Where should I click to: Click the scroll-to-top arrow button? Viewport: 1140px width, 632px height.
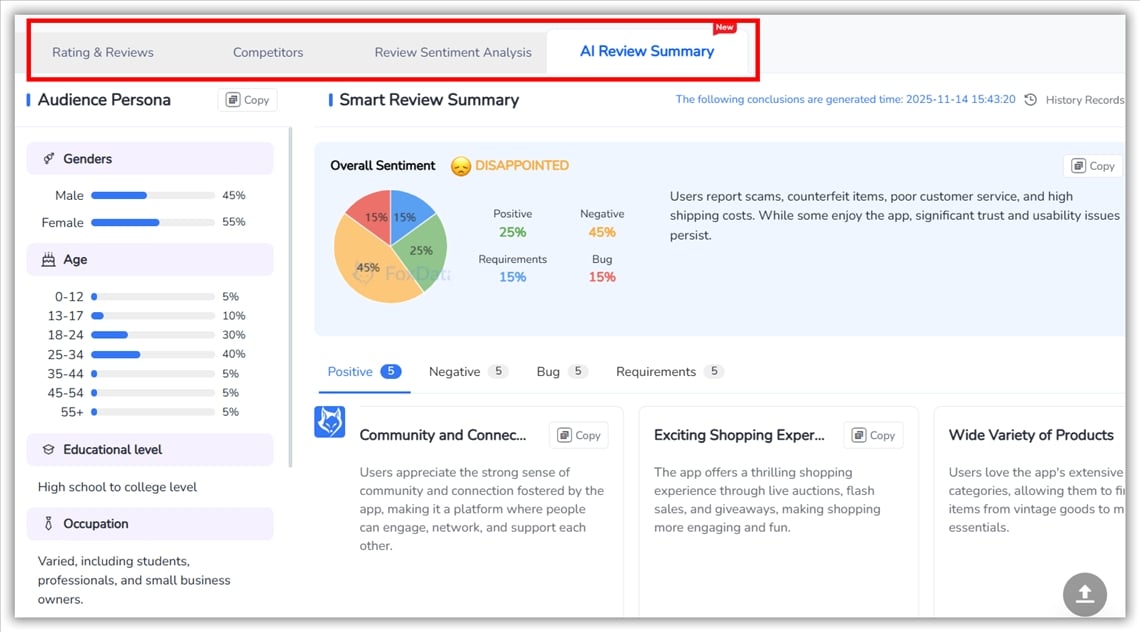point(1084,594)
